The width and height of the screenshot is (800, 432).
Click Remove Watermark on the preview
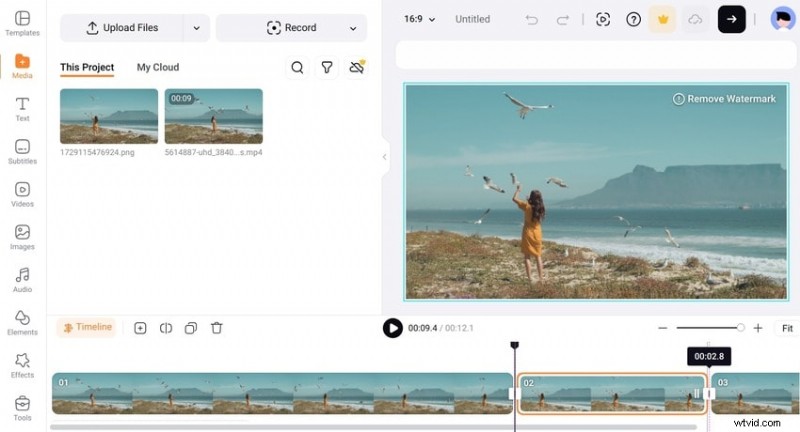pos(724,99)
